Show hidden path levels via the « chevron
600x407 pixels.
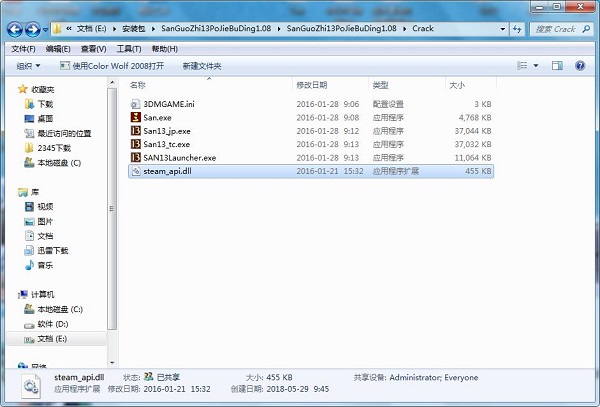(x=69, y=29)
